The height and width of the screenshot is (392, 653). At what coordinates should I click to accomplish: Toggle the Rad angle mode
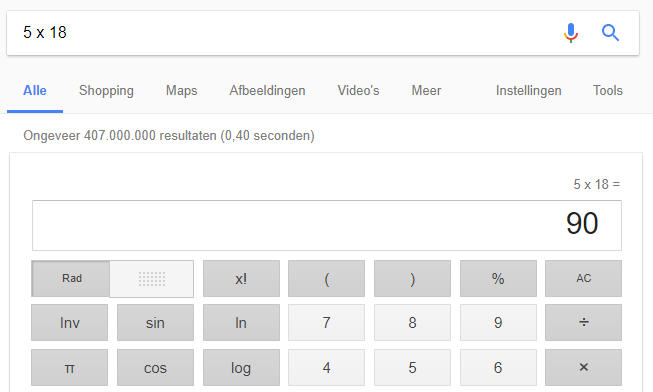pyautogui.click(x=71, y=278)
